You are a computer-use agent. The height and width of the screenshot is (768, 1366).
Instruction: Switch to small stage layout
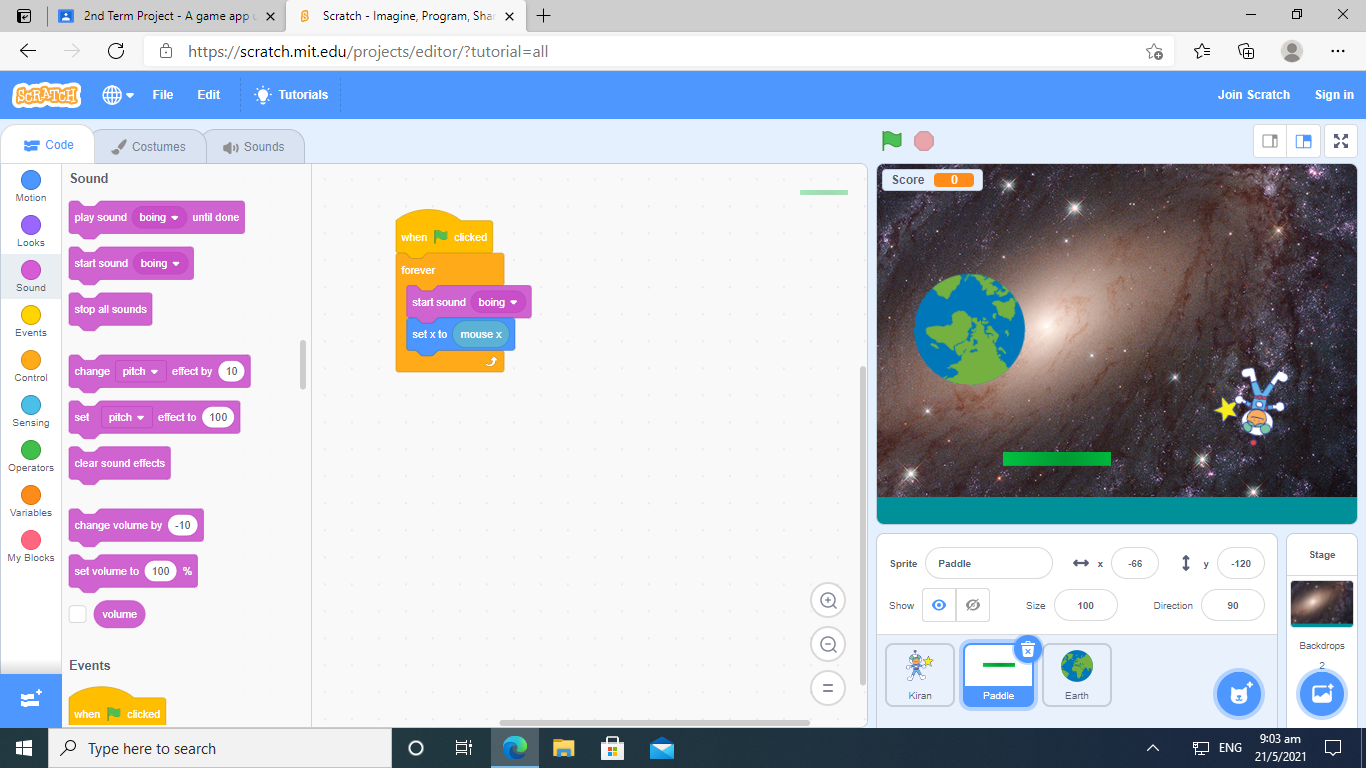coord(1270,141)
